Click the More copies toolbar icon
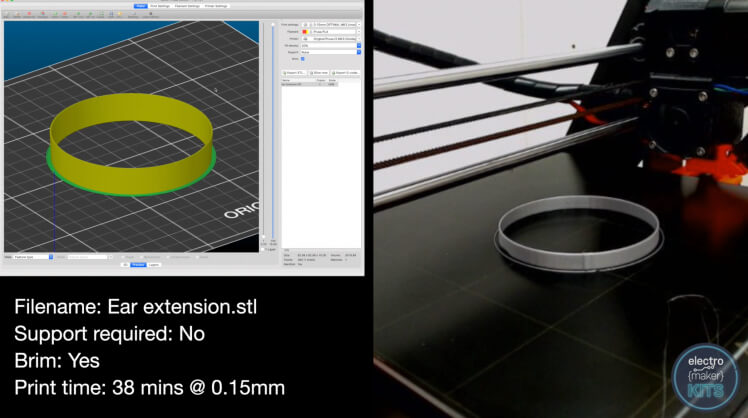Screen dimensions: 748x418 click(x=55, y=14)
